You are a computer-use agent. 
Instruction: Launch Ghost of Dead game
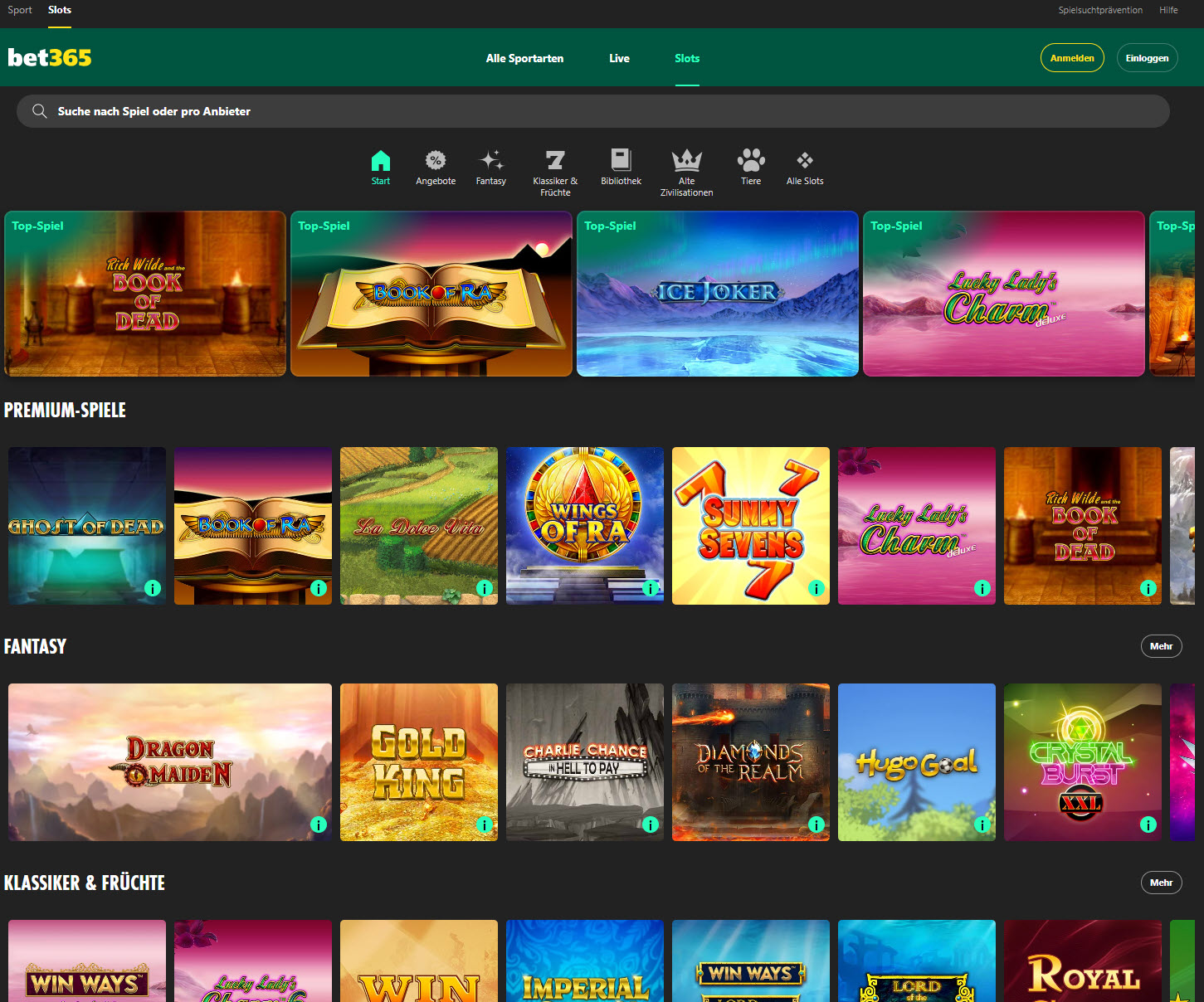tap(87, 526)
